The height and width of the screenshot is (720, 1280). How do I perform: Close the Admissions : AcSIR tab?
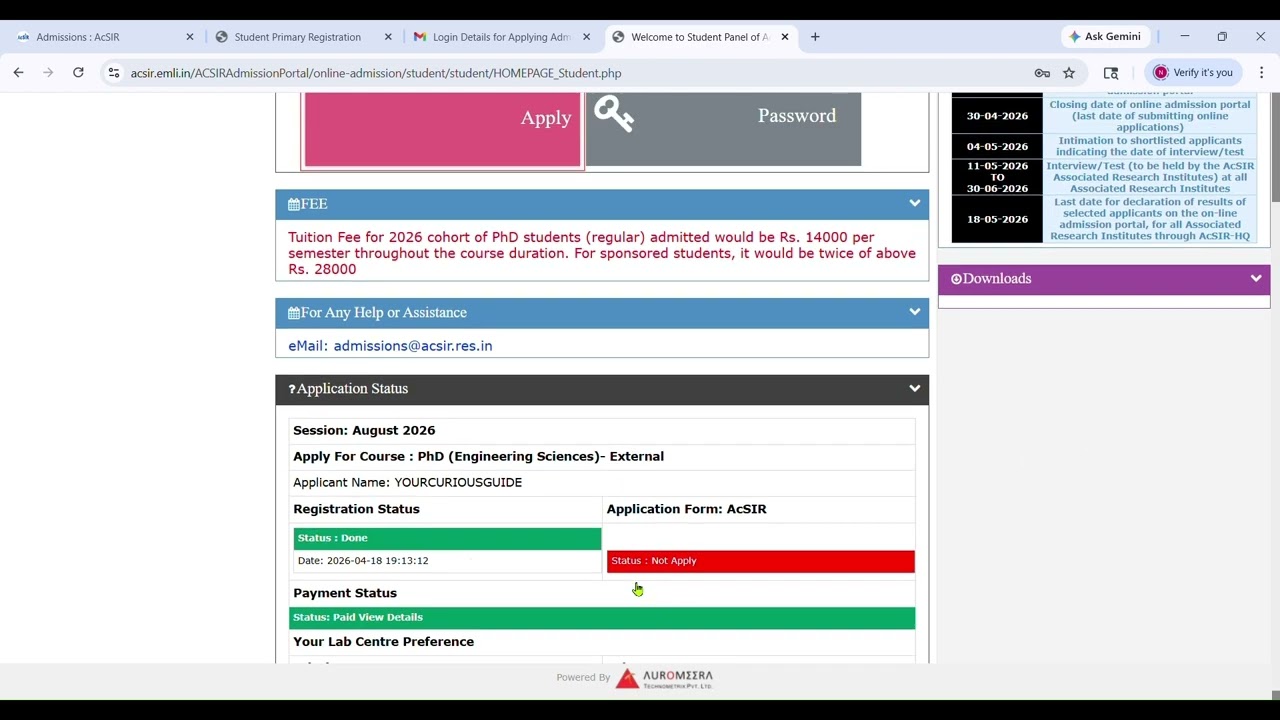coord(190,37)
